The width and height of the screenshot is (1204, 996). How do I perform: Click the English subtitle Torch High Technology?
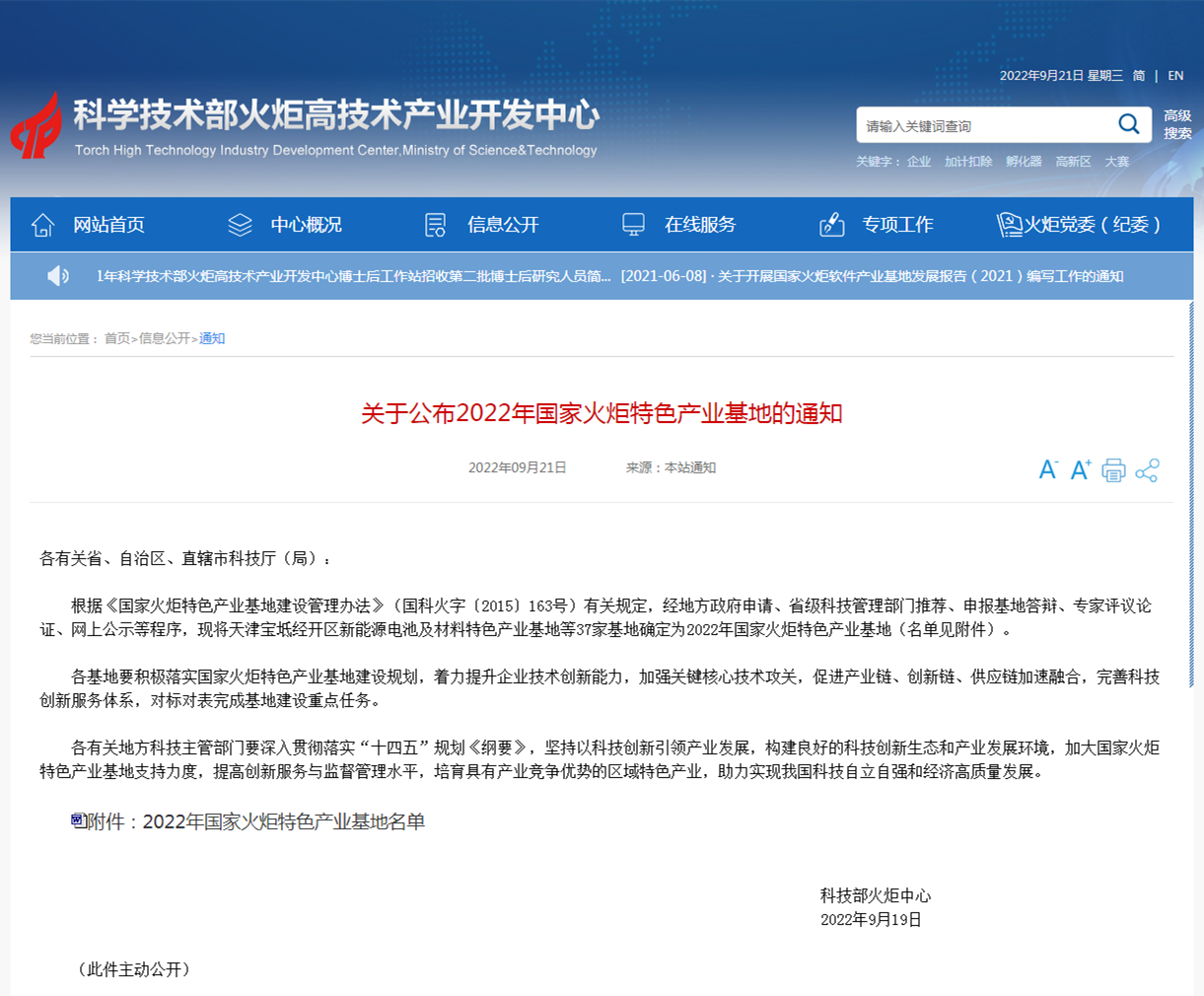(336, 150)
